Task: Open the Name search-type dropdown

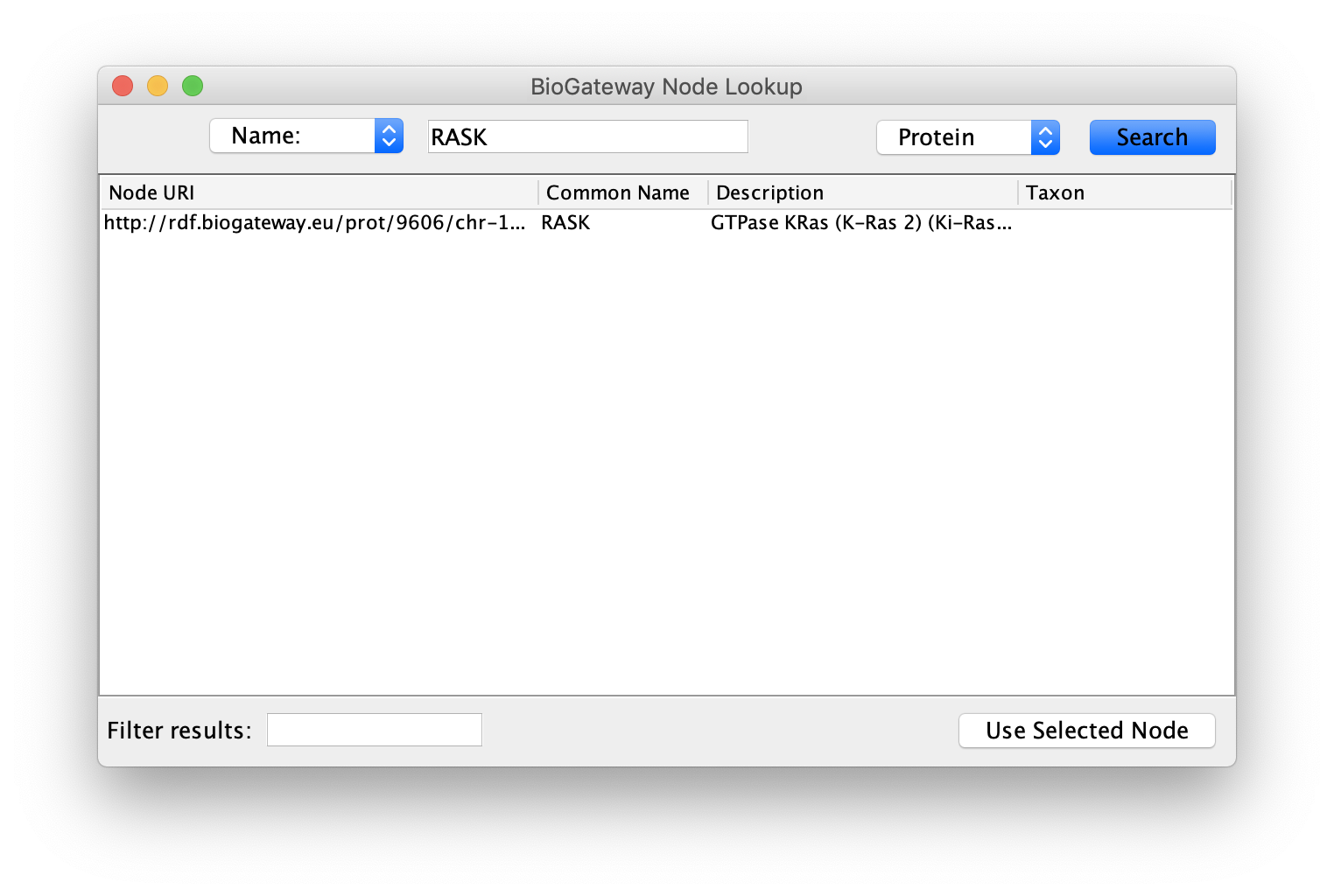Action: pos(306,136)
